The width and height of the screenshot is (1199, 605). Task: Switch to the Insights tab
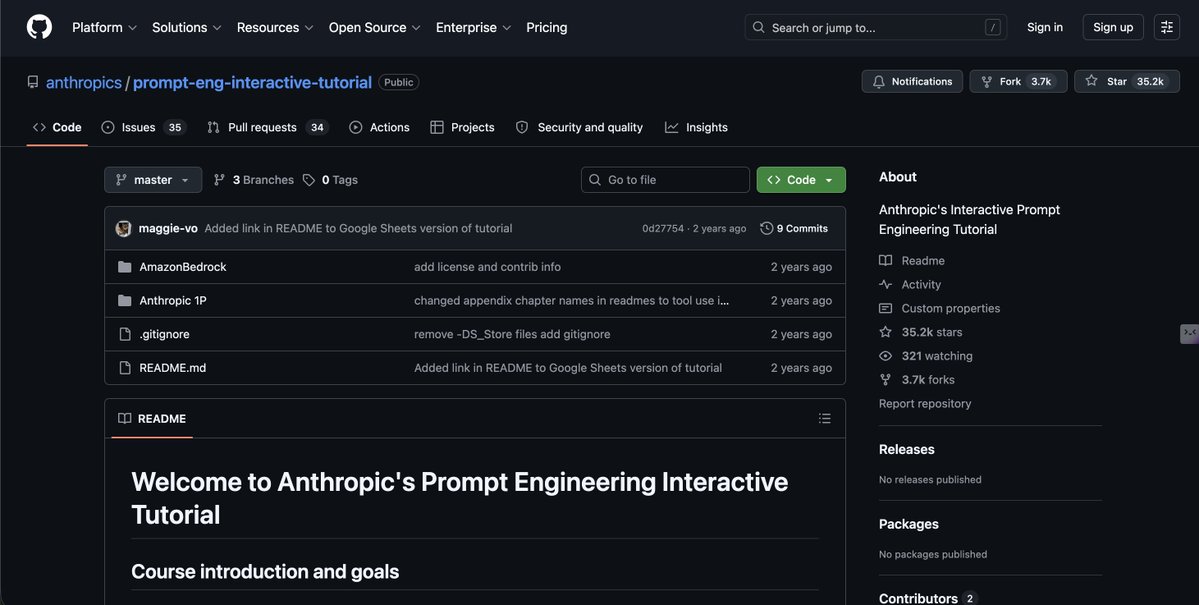coord(697,128)
